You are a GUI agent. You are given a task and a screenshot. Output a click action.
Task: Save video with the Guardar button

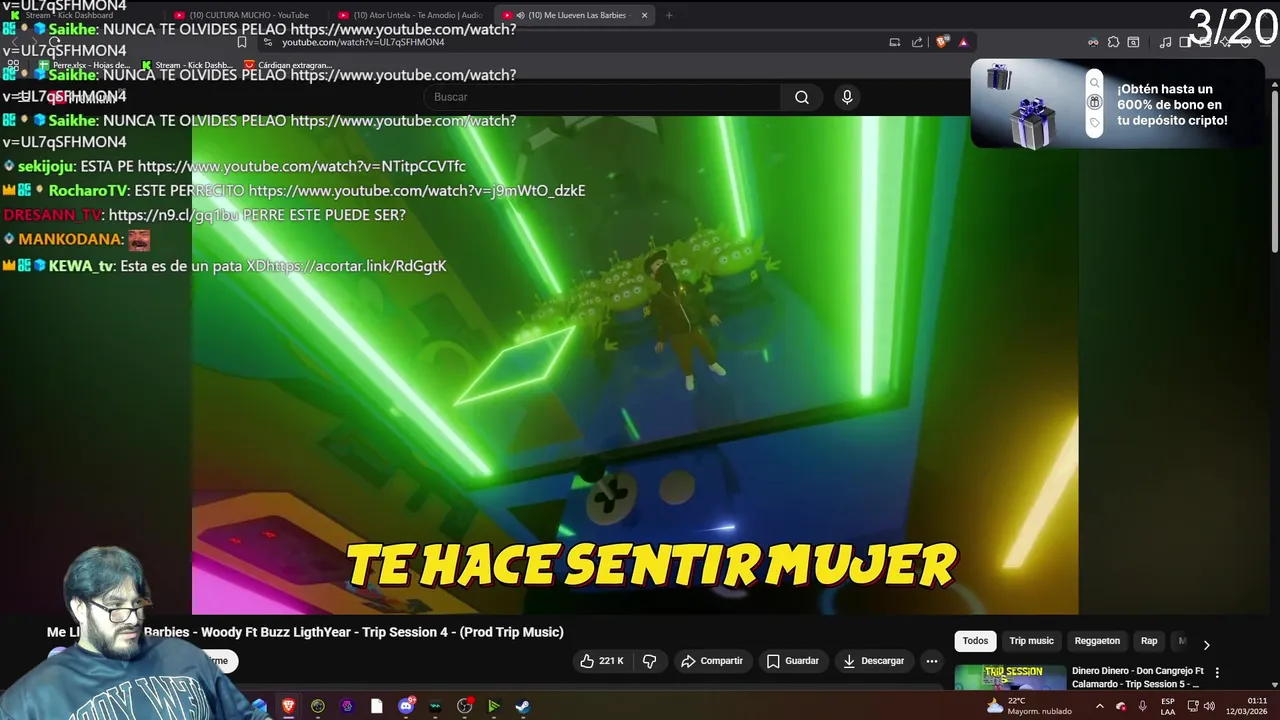click(x=792, y=661)
